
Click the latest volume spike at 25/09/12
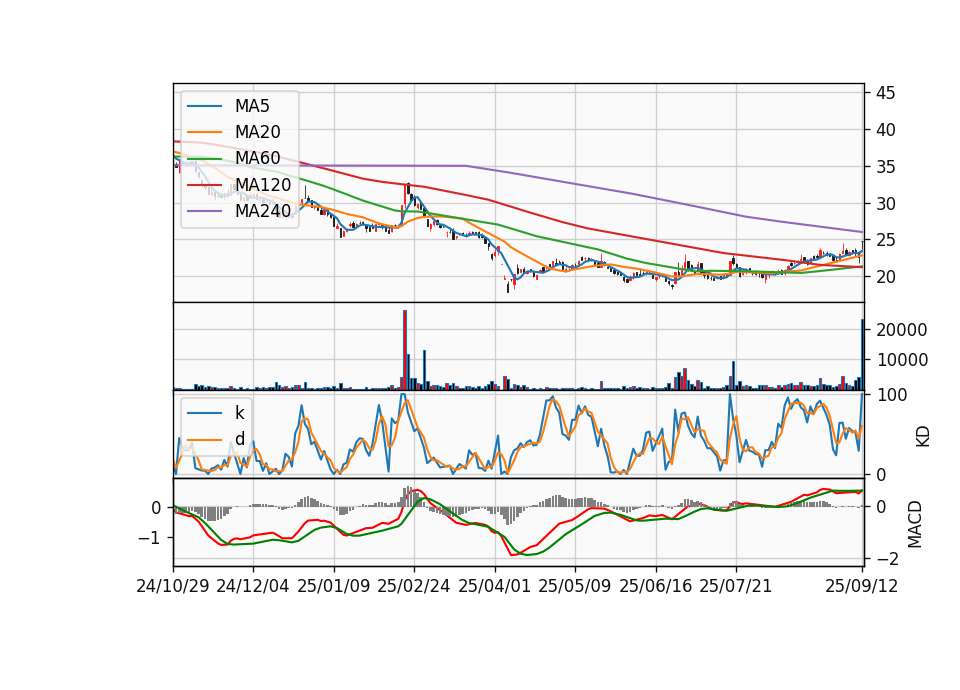coord(863,354)
